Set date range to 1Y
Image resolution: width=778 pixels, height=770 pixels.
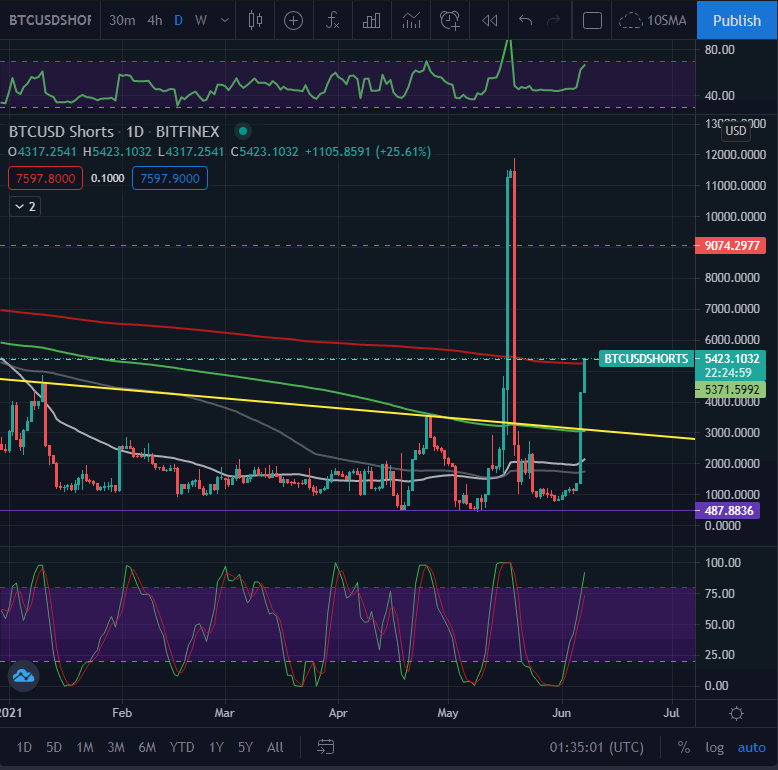tap(216, 747)
